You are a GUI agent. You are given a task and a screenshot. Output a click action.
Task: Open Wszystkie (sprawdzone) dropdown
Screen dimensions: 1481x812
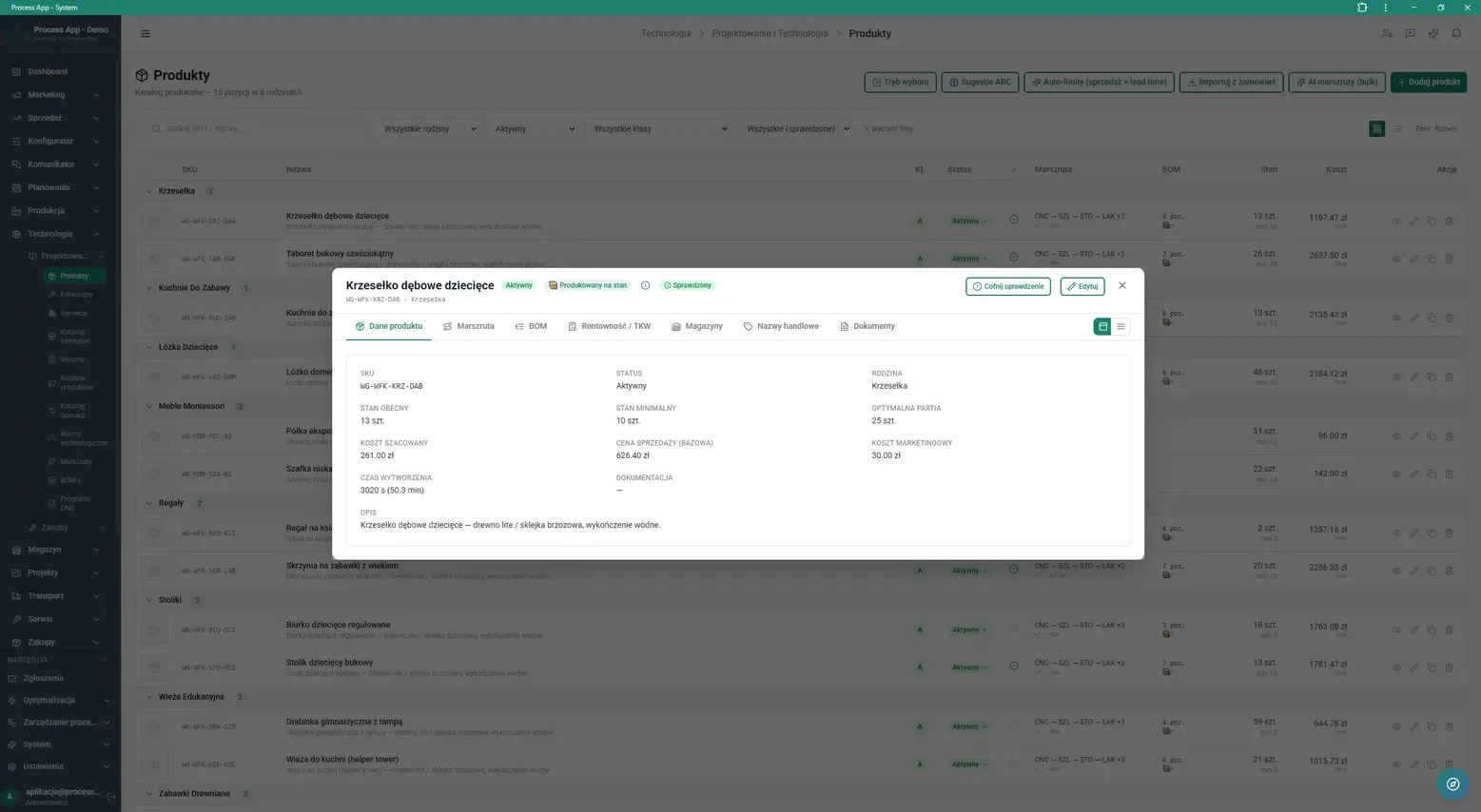[797, 128]
